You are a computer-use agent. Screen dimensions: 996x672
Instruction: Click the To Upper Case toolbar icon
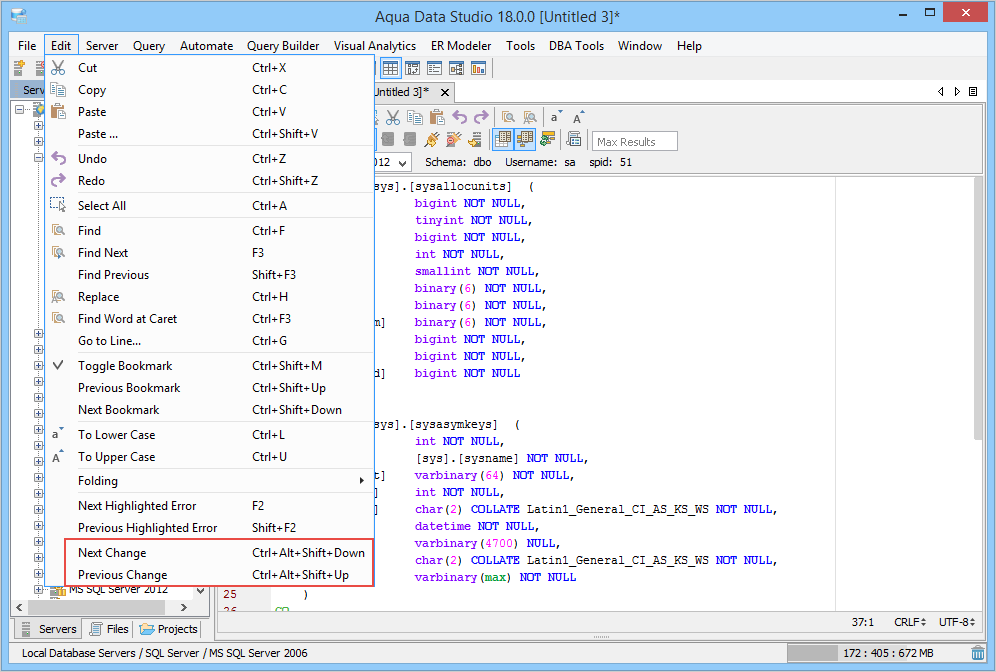point(578,117)
